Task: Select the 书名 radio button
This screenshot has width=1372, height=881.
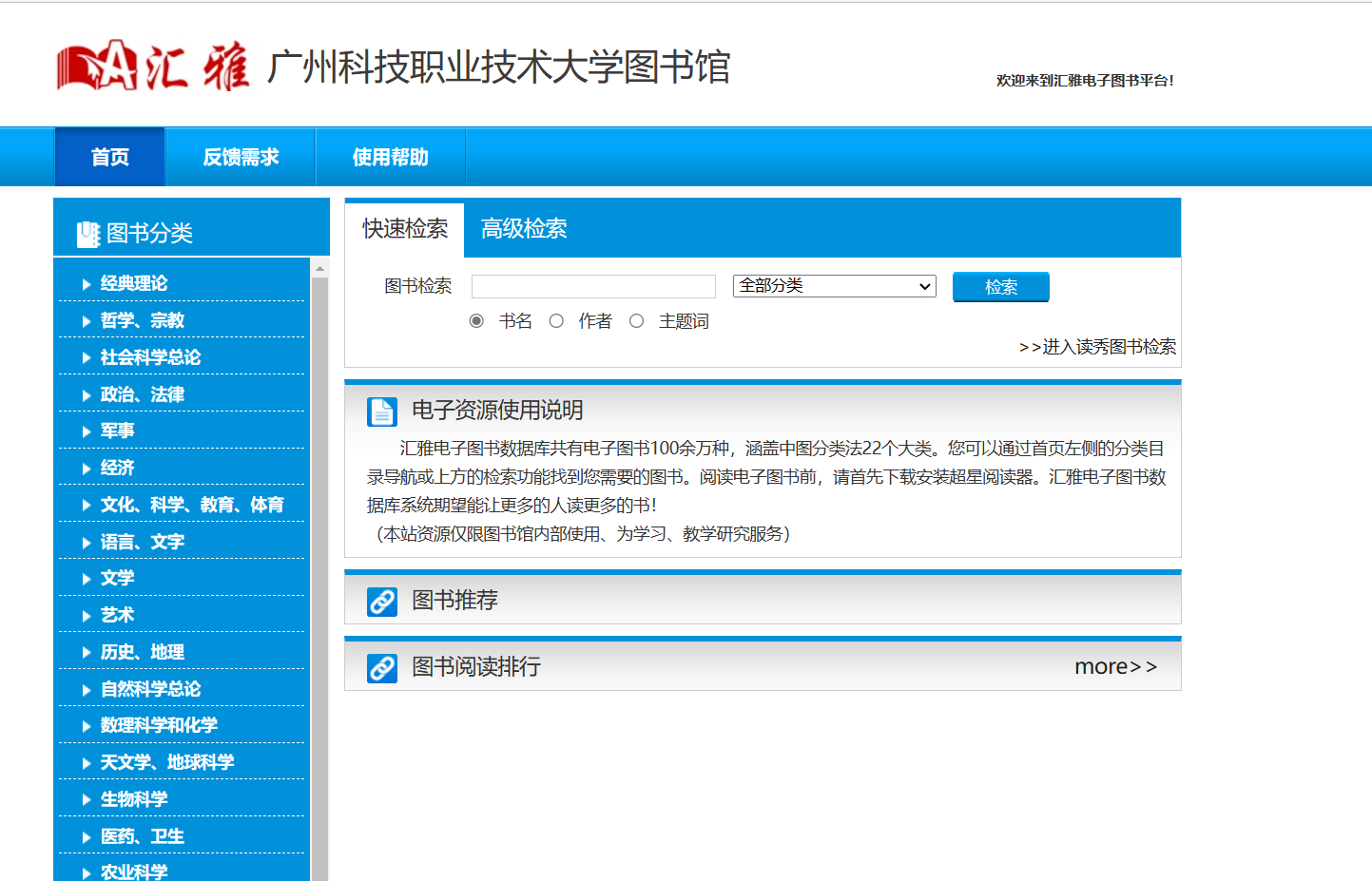Action: [476, 321]
